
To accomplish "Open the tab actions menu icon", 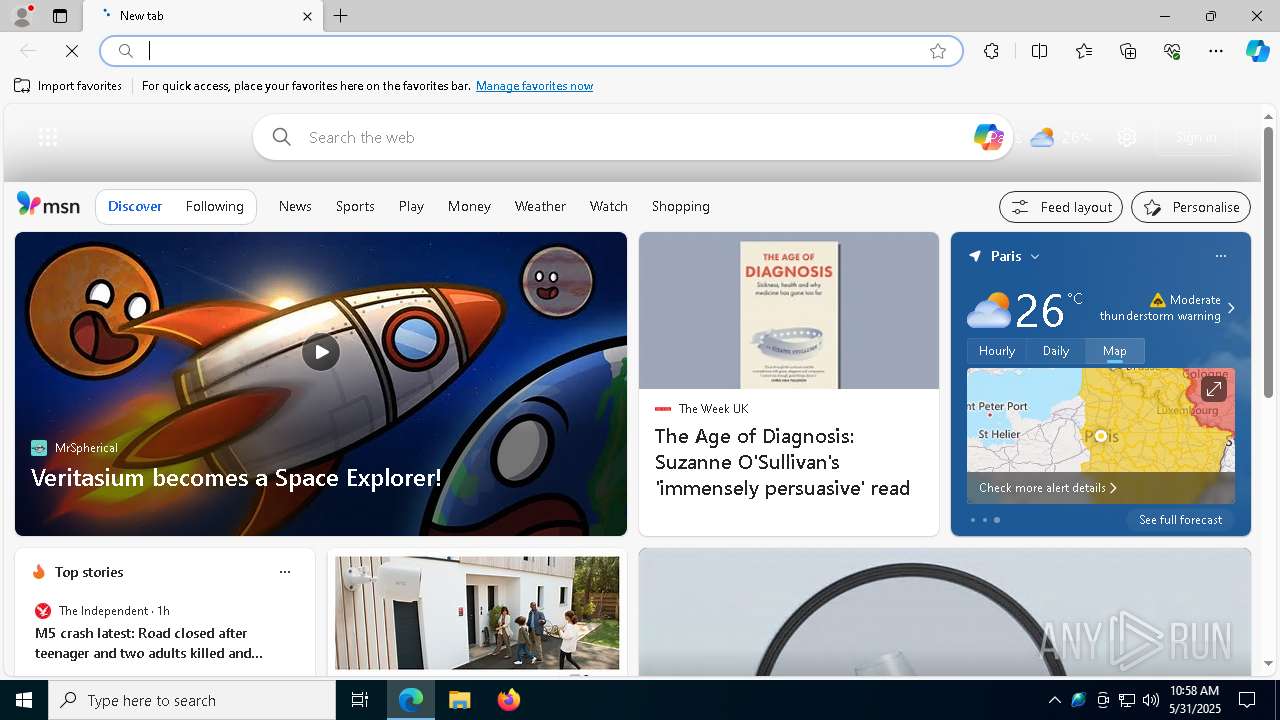I will tap(60, 16).
